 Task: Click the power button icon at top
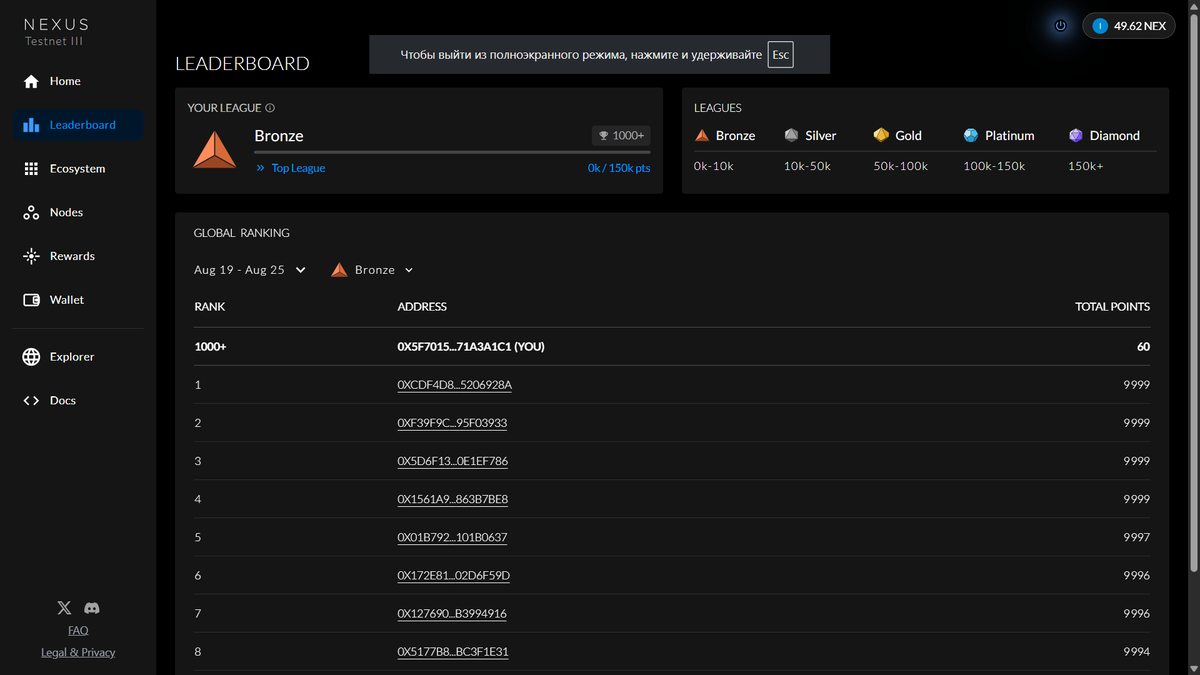[x=1061, y=26]
